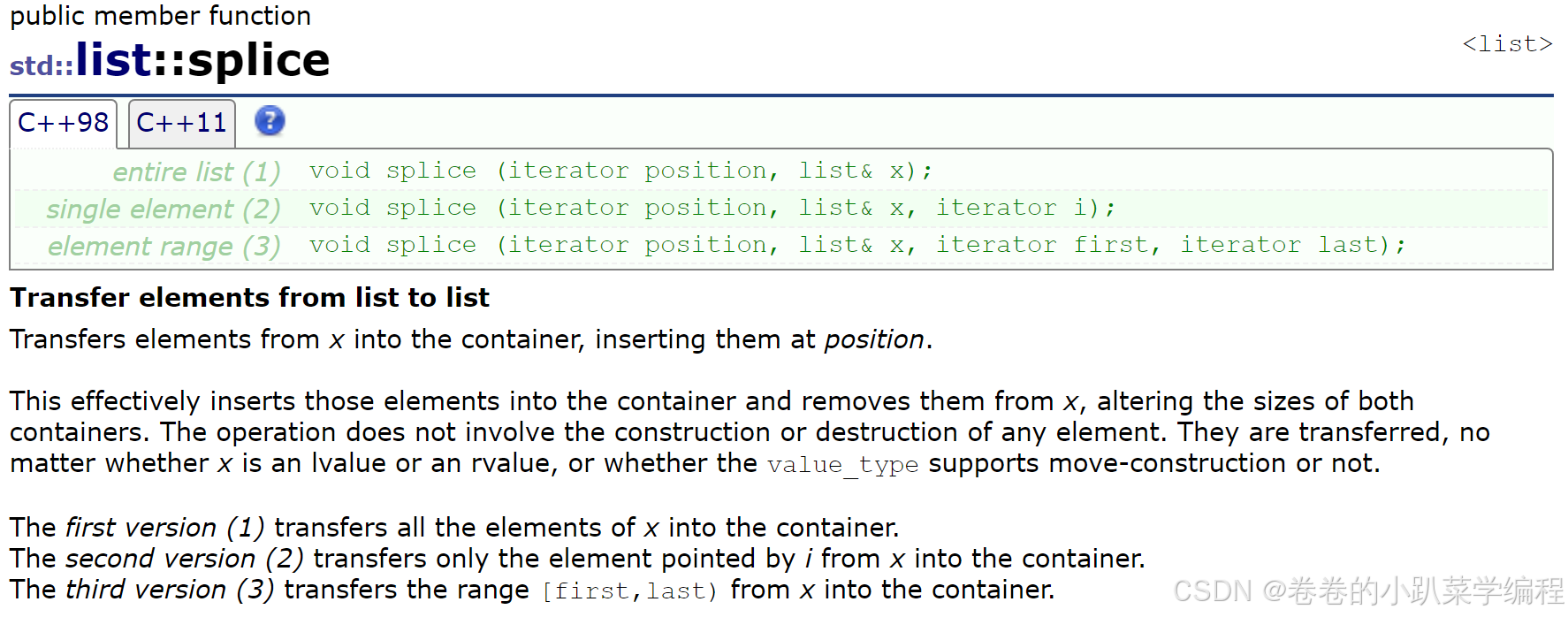The width and height of the screenshot is (1568, 617).
Task: Click the italic 'third version (3)' text
Action: 170,590
